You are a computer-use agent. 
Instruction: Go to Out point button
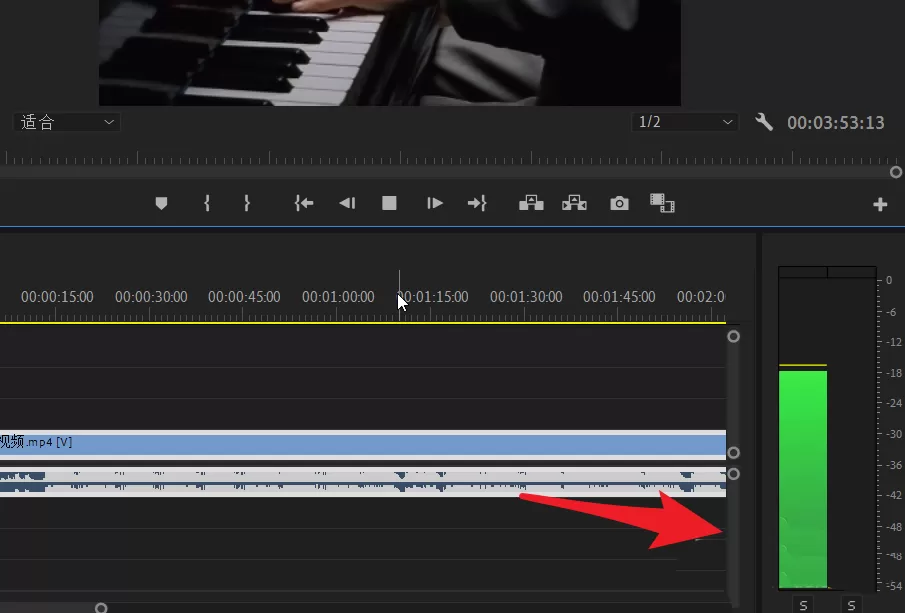tap(477, 203)
